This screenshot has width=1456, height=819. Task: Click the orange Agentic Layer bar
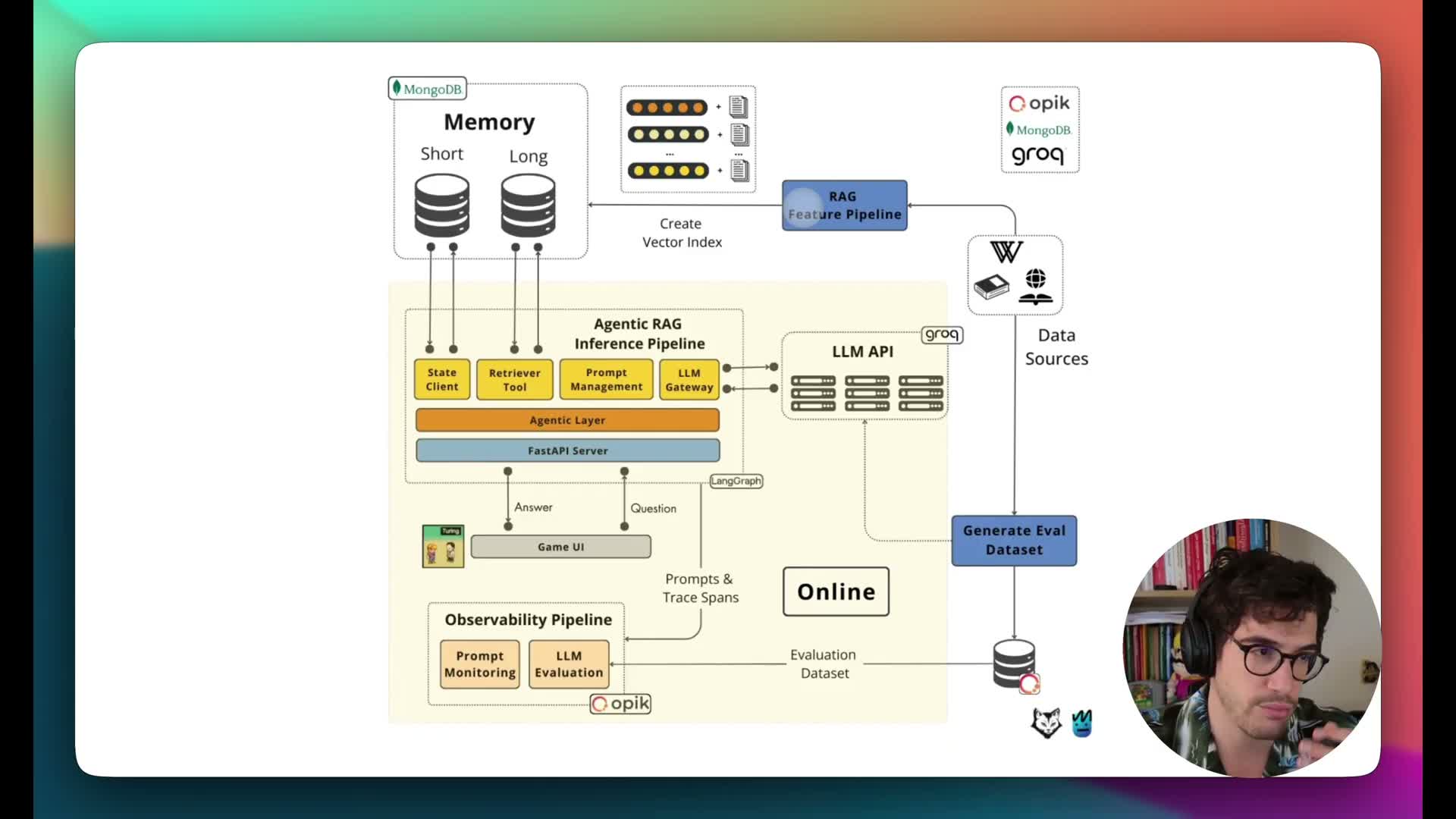pos(567,420)
